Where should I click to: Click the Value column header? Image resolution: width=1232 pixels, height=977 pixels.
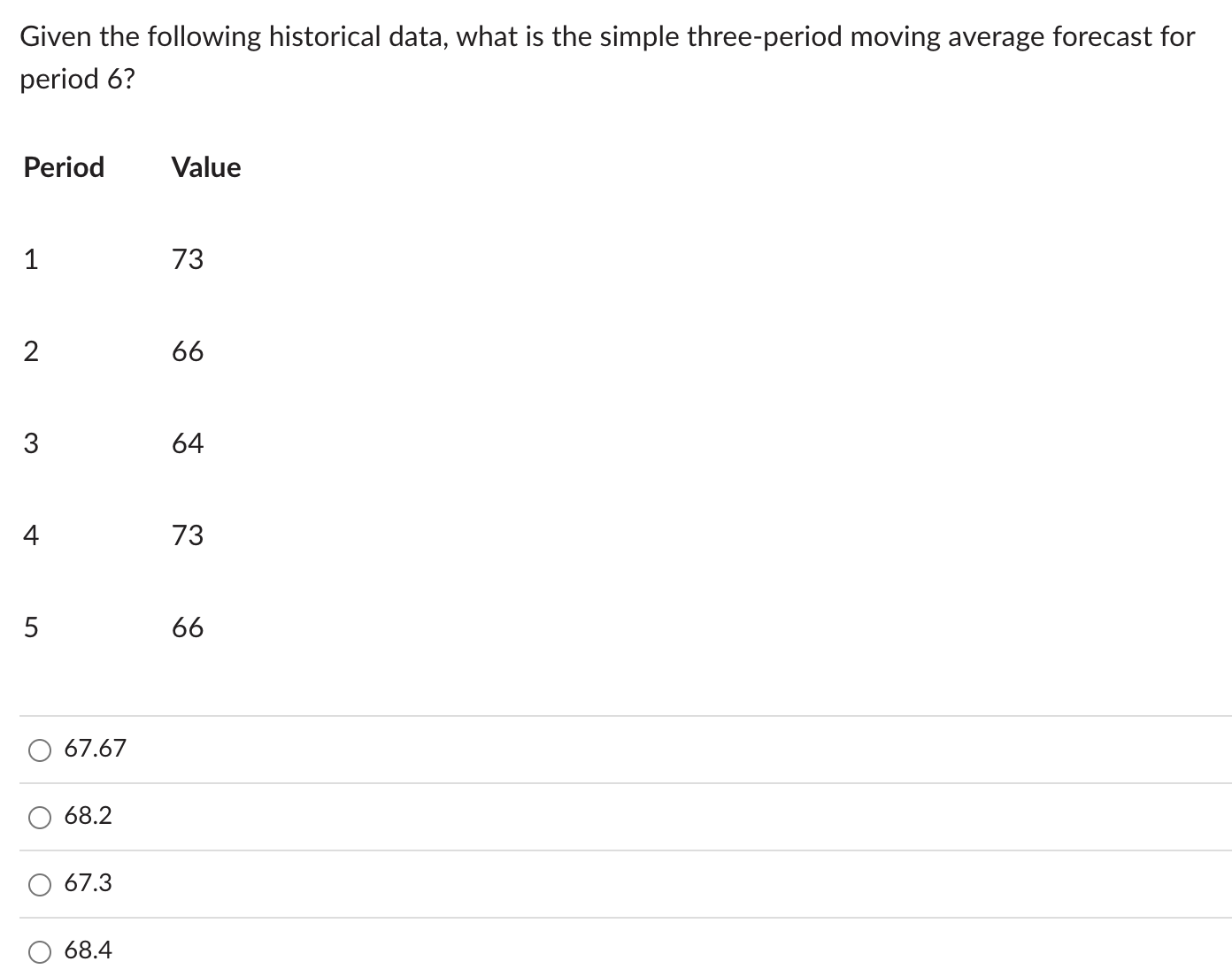(x=206, y=167)
